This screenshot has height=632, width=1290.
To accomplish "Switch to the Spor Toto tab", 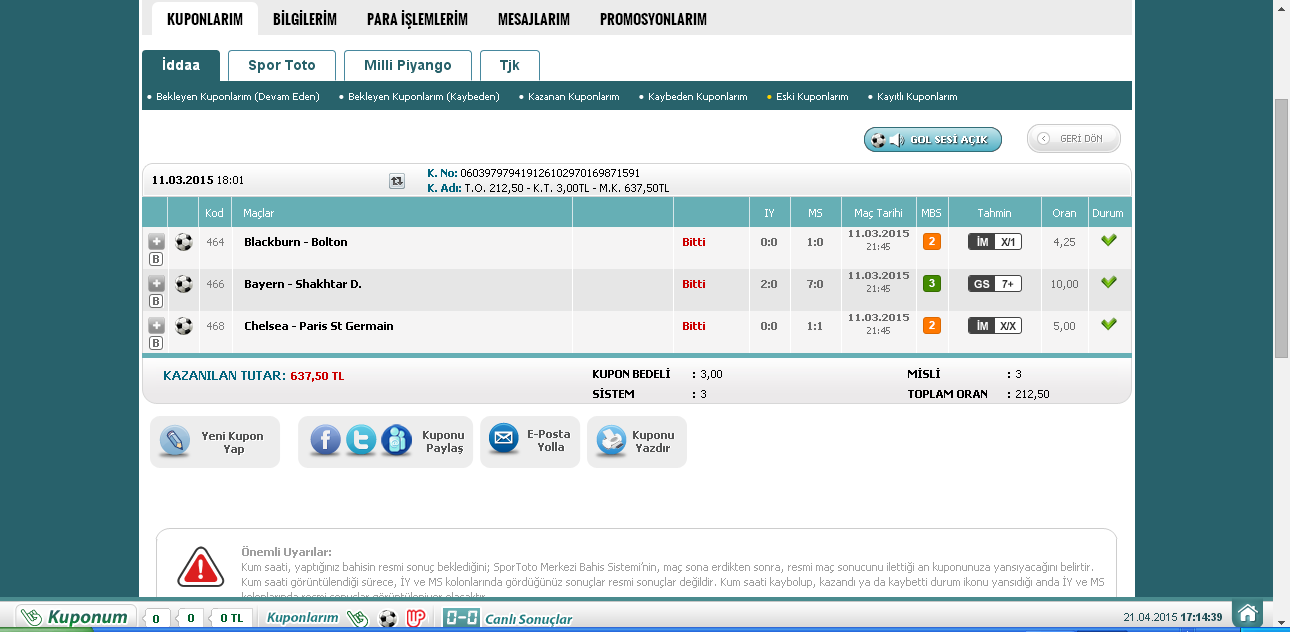I will (x=282, y=65).
